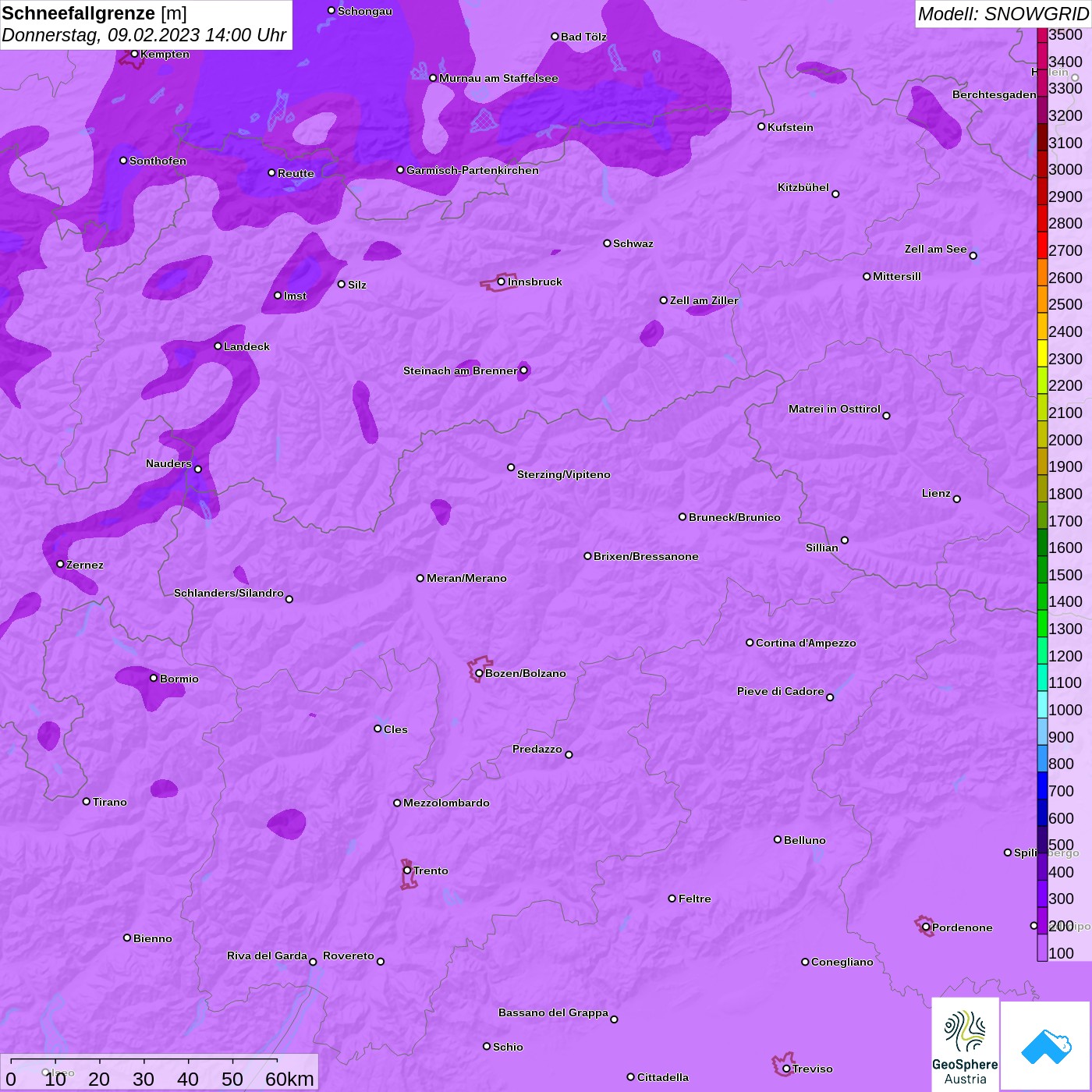Screen dimensions: 1092x1092
Task: Click the Sonthofen marker dot
Action: (x=123, y=161)
